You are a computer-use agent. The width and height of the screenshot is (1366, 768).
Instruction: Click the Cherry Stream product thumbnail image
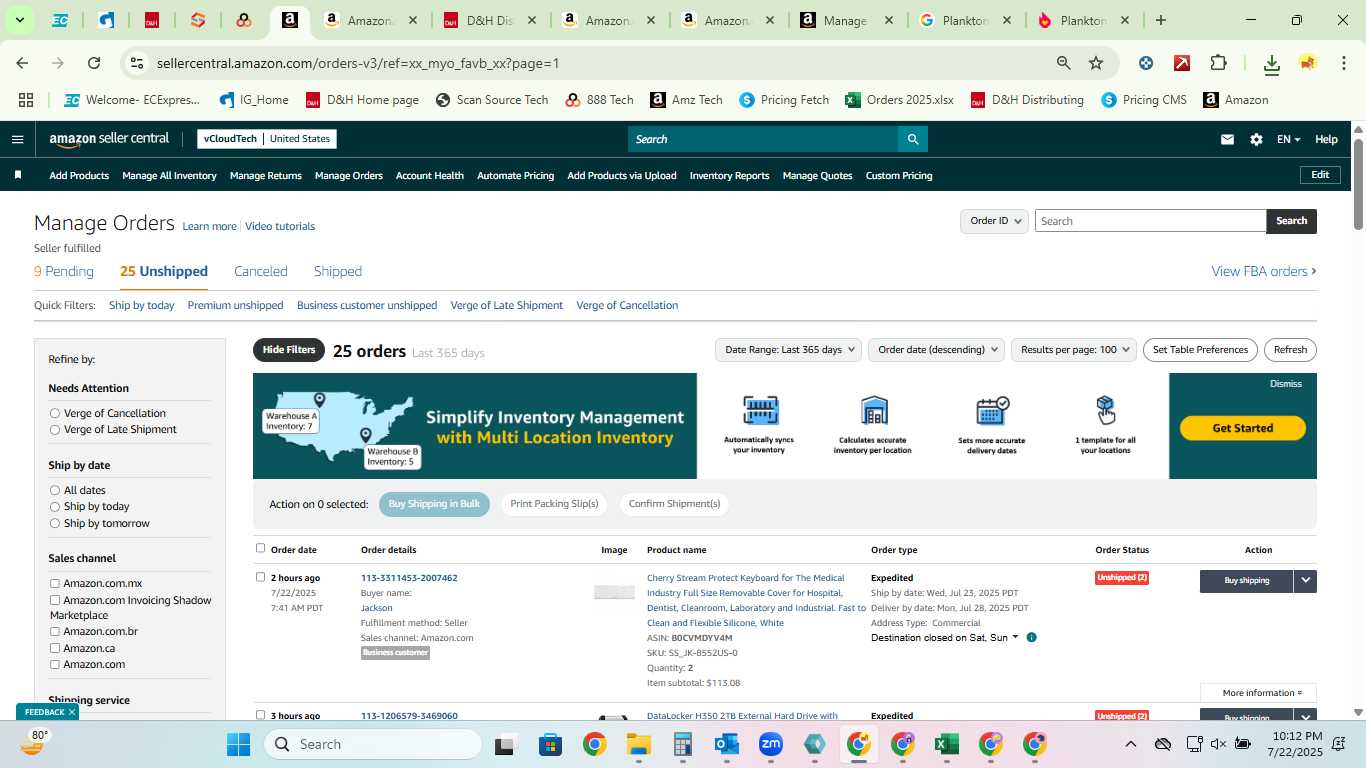pyautogui.click(x=614, y=592)
